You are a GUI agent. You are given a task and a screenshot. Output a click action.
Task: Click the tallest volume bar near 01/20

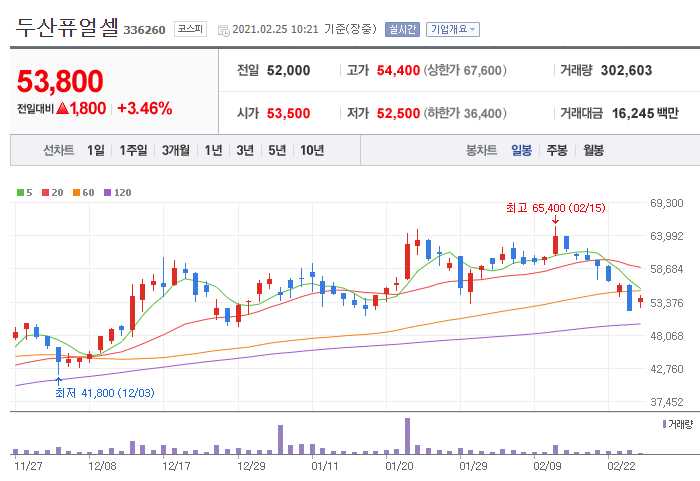coord(407,436)
